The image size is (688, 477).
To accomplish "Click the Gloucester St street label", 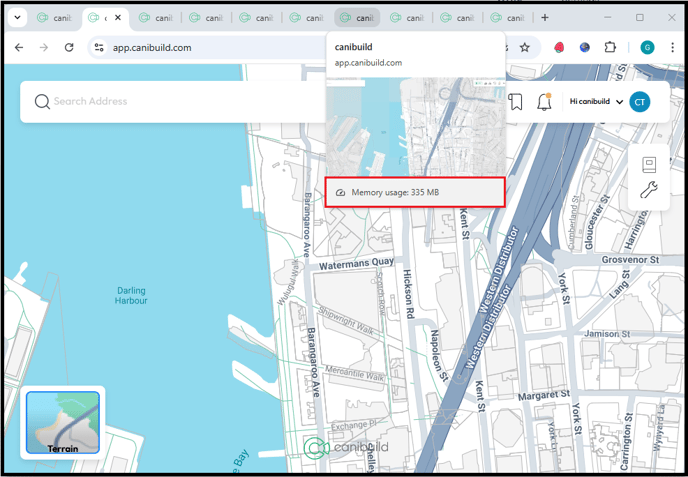I will click(597, 222).
